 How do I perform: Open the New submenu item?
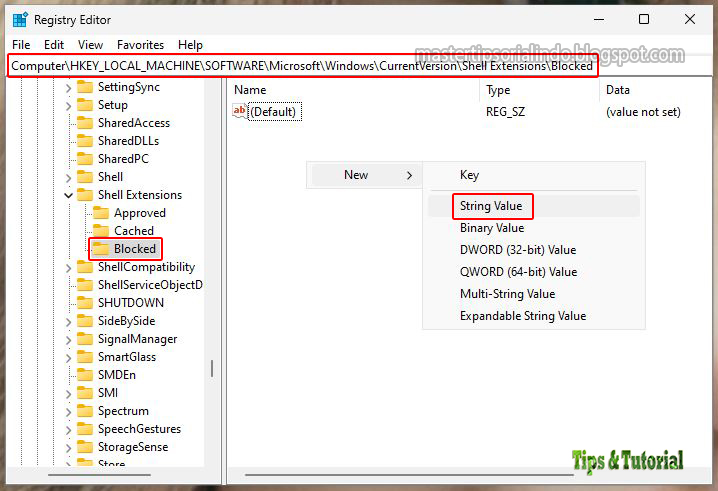[x=364, y=175]
